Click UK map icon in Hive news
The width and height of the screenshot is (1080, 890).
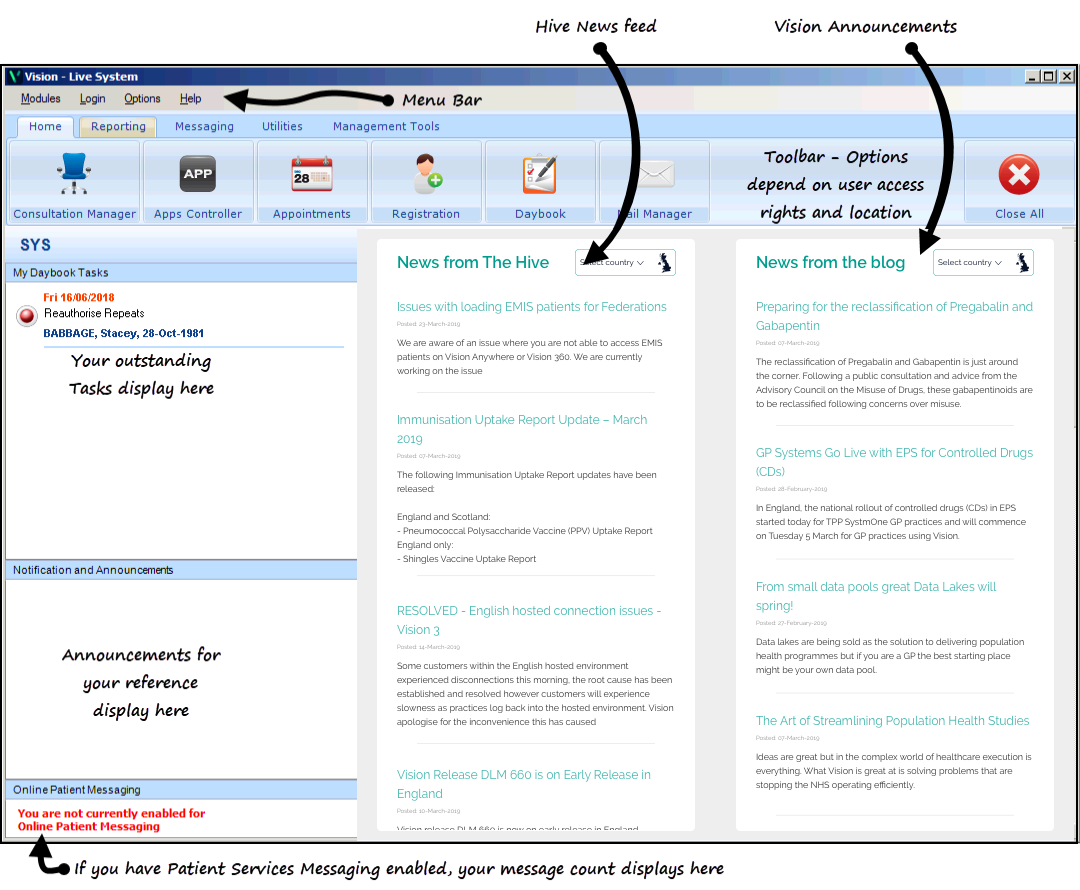[x=663, y=263]
